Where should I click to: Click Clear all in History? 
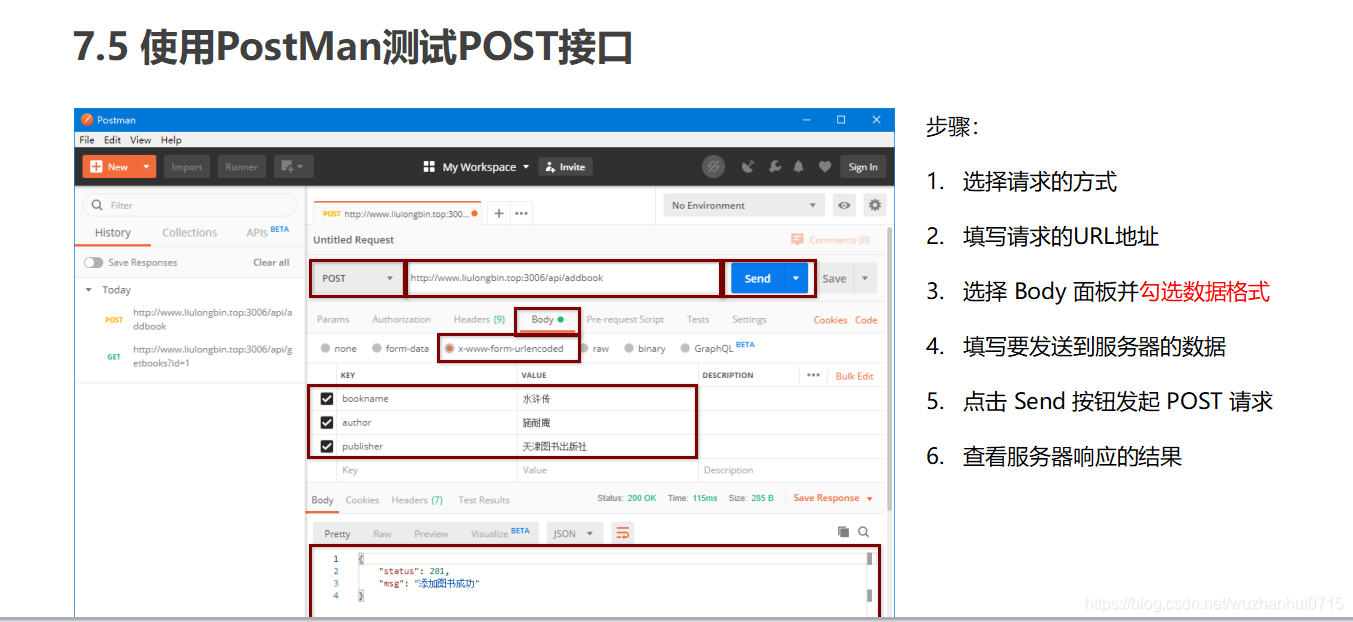click(x=271, y=262)
